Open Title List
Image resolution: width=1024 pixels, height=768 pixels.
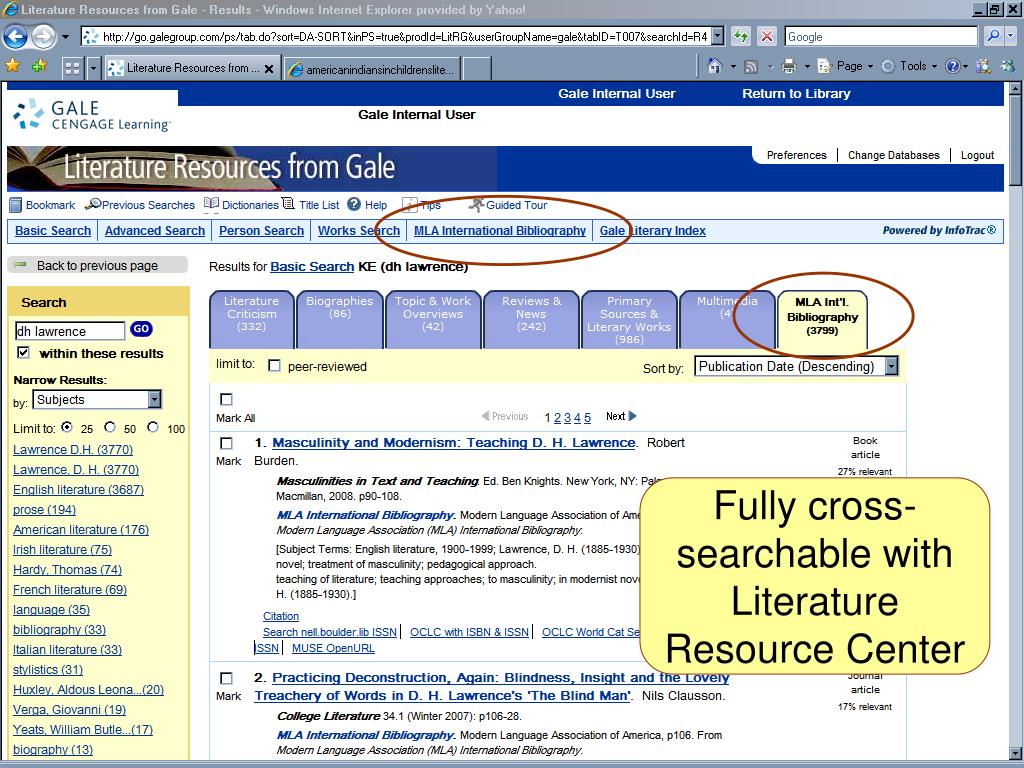point(311,205)
